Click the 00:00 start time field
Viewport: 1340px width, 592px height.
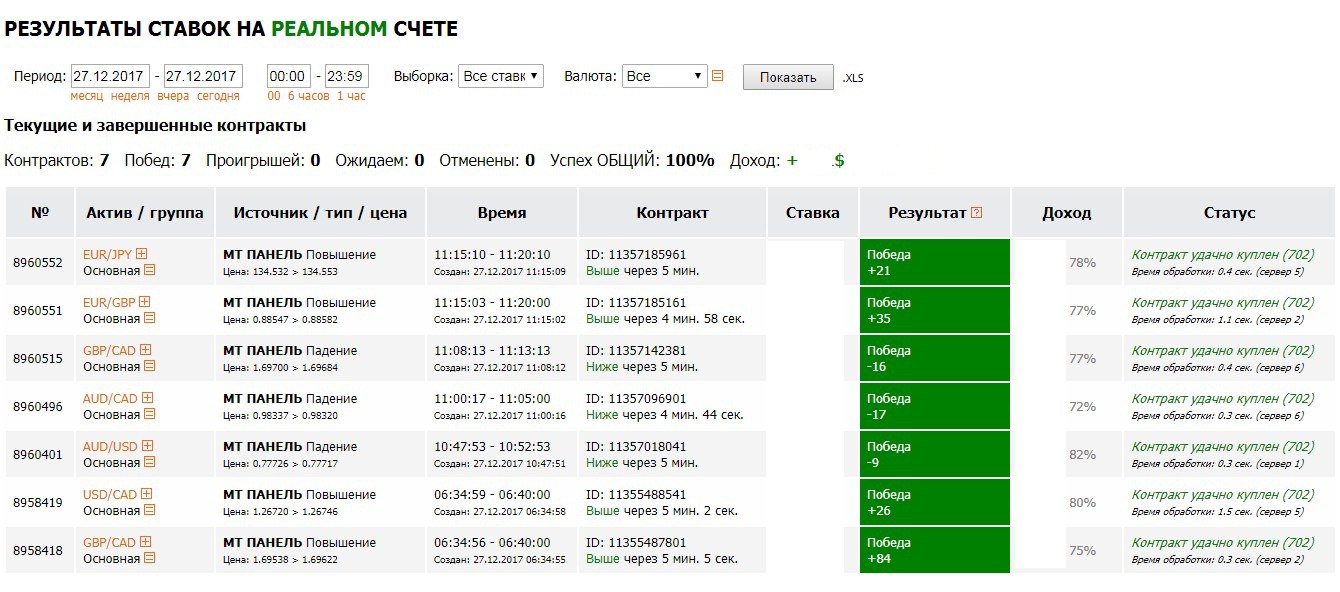[x=289, y=76]
